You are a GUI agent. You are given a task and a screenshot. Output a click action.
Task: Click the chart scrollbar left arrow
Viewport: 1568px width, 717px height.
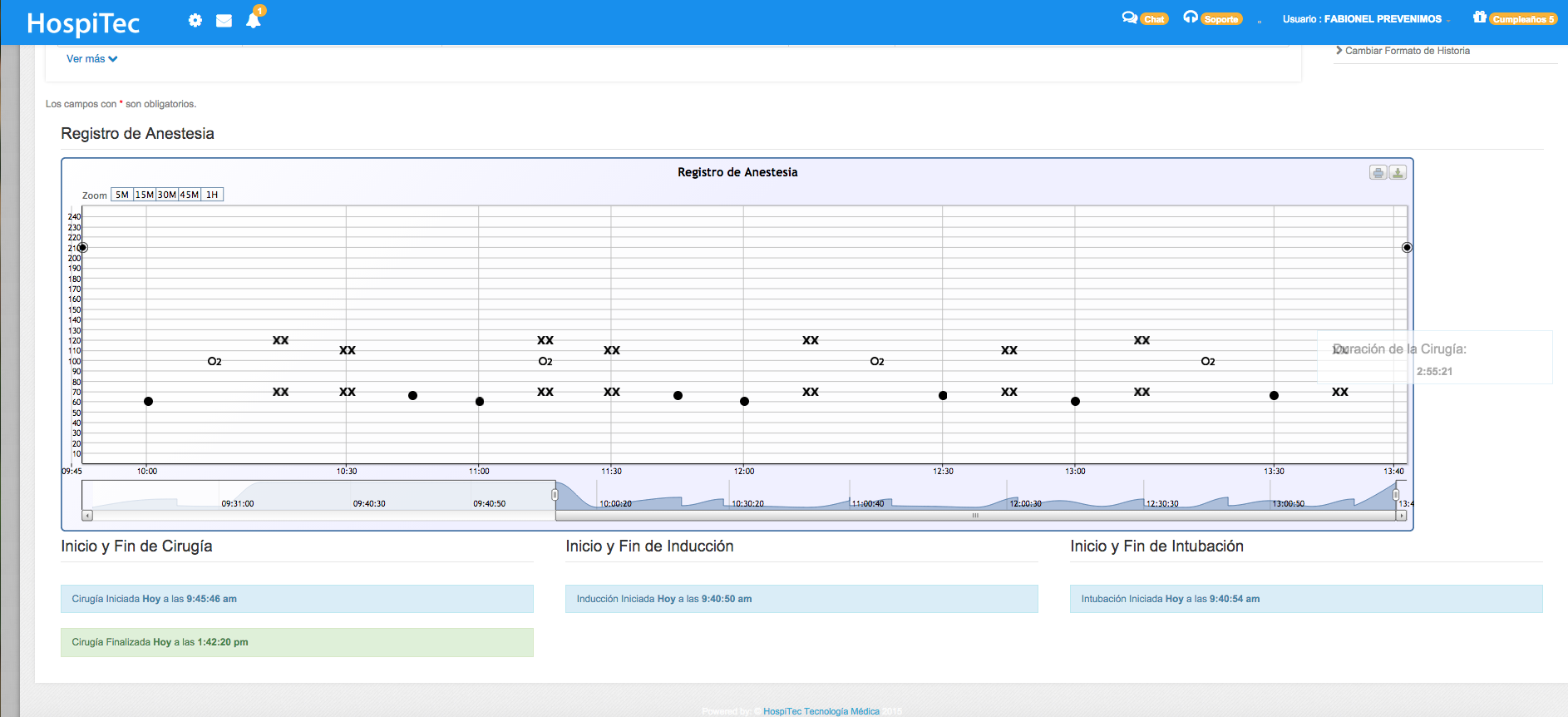click(x=87, y=516)
